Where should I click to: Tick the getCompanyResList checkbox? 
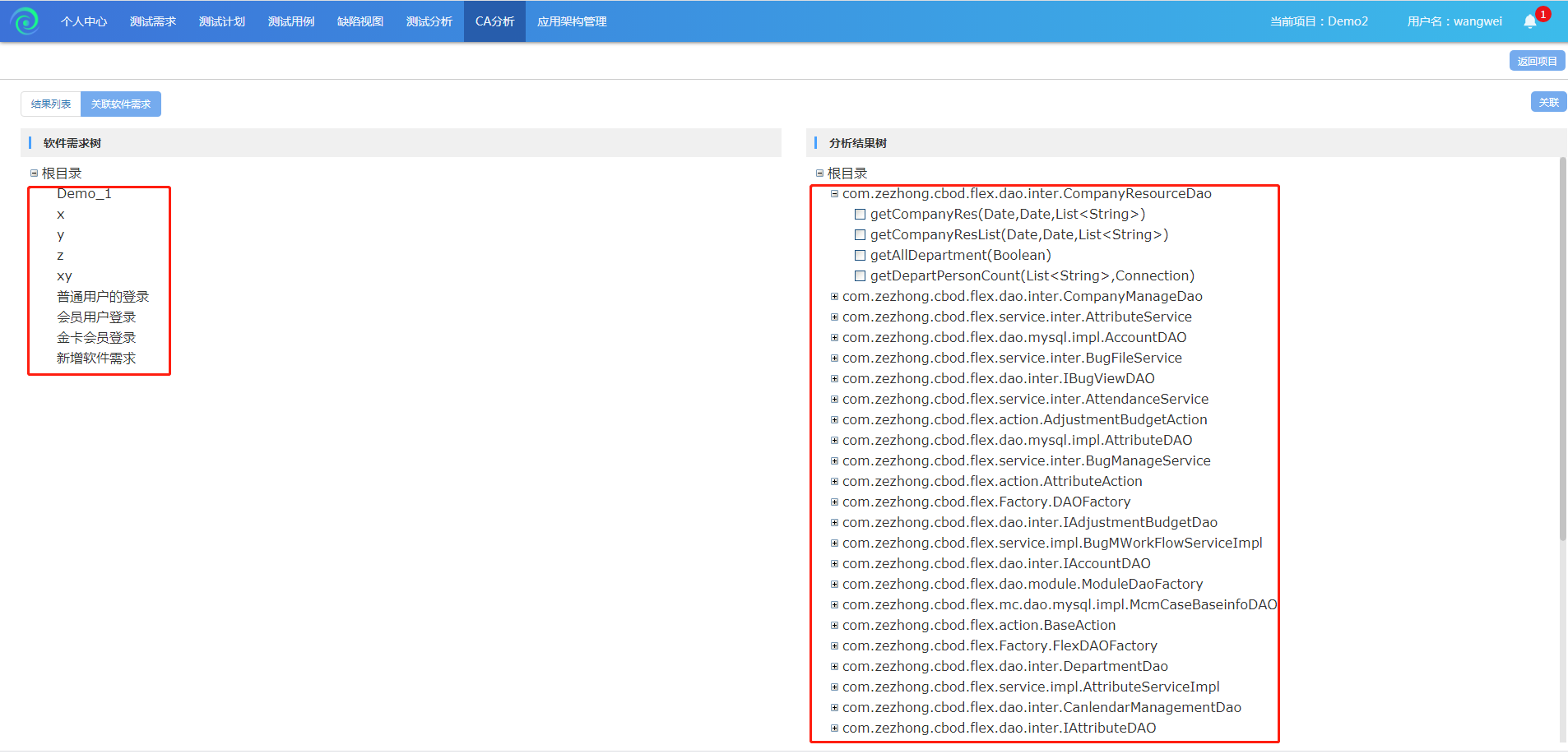tap(860, 235)
